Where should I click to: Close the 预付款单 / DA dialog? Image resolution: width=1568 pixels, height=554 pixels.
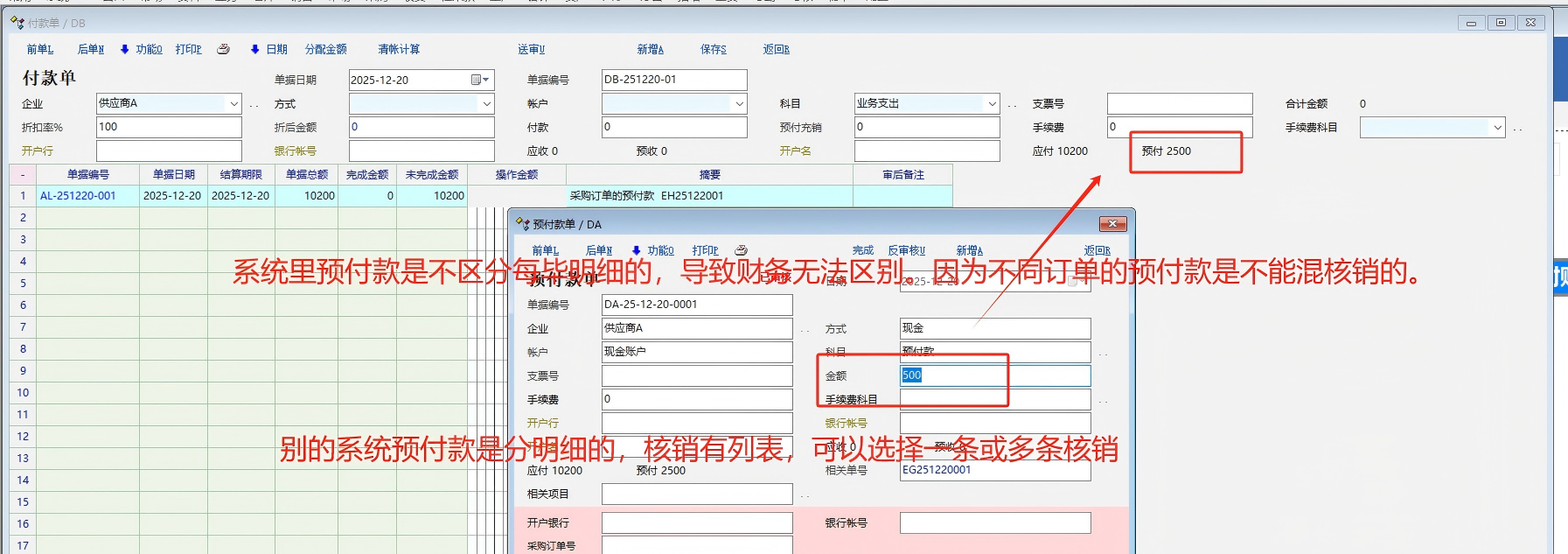pos(1112,224)
